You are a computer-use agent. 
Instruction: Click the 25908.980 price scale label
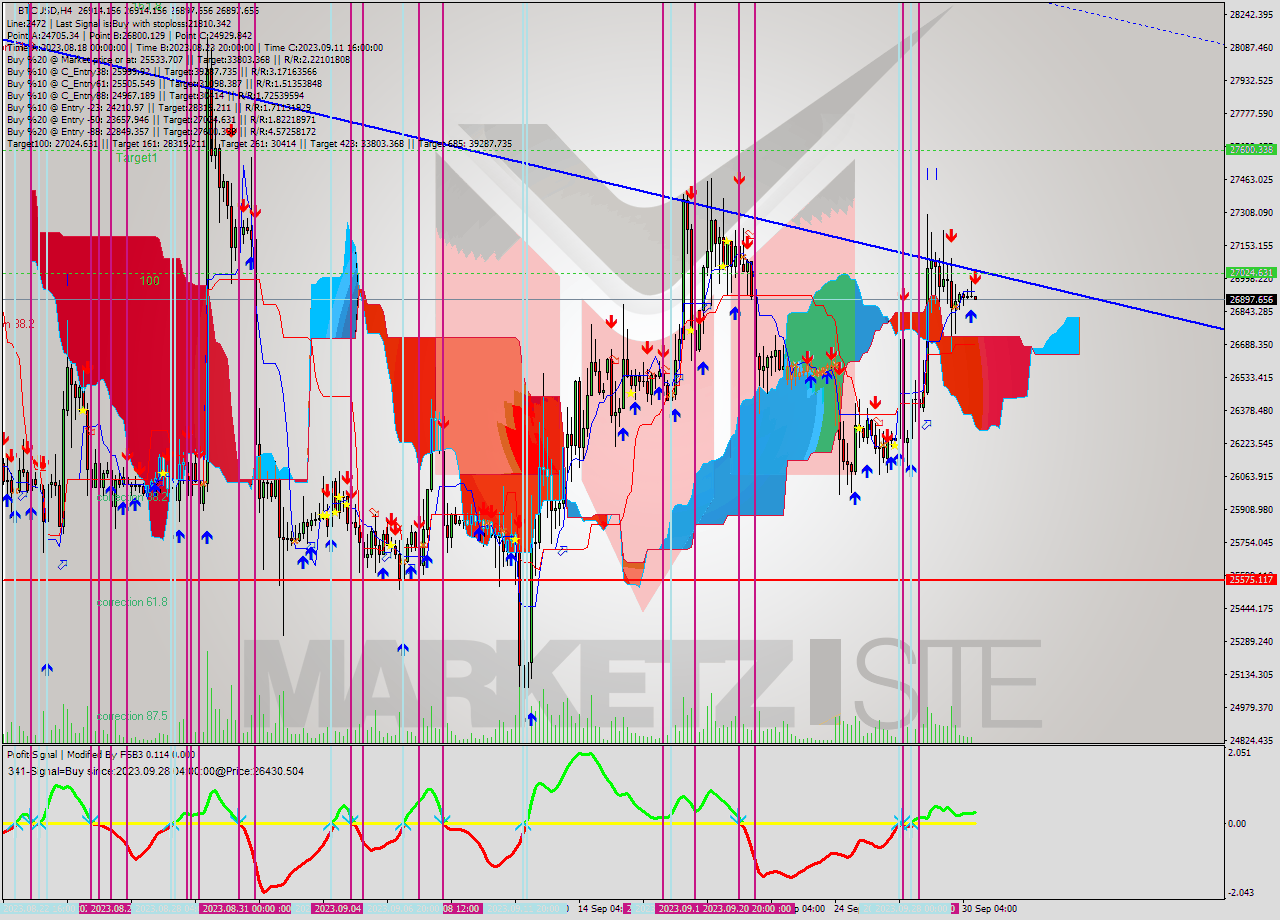click(x=1252, y=509)
